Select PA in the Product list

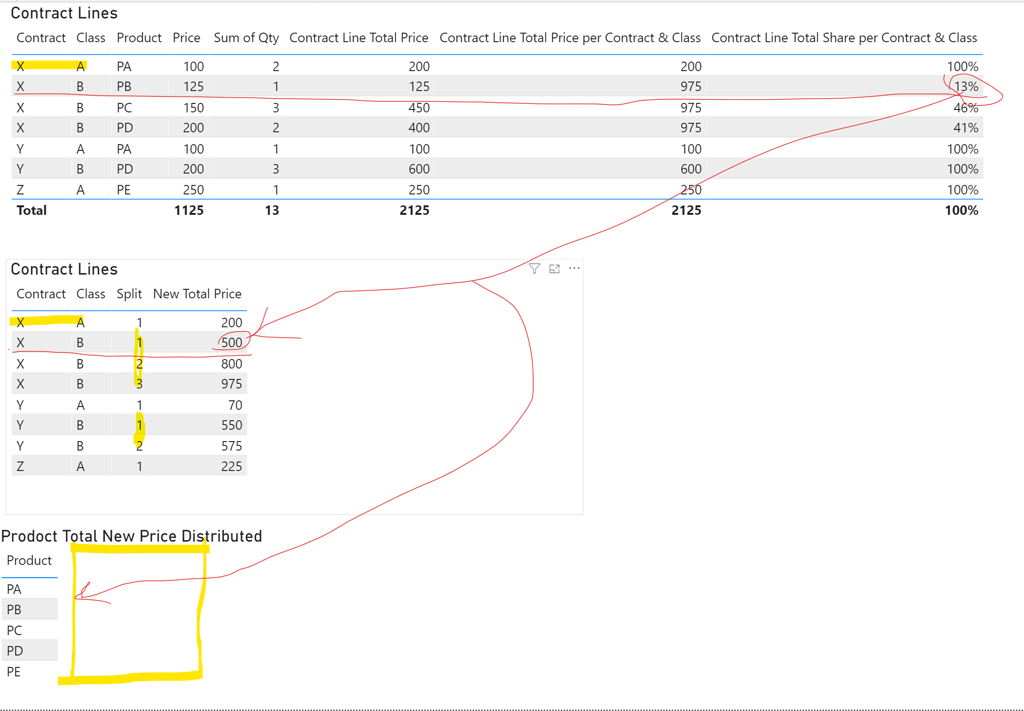pyautogui.click(x=15, y=589)
